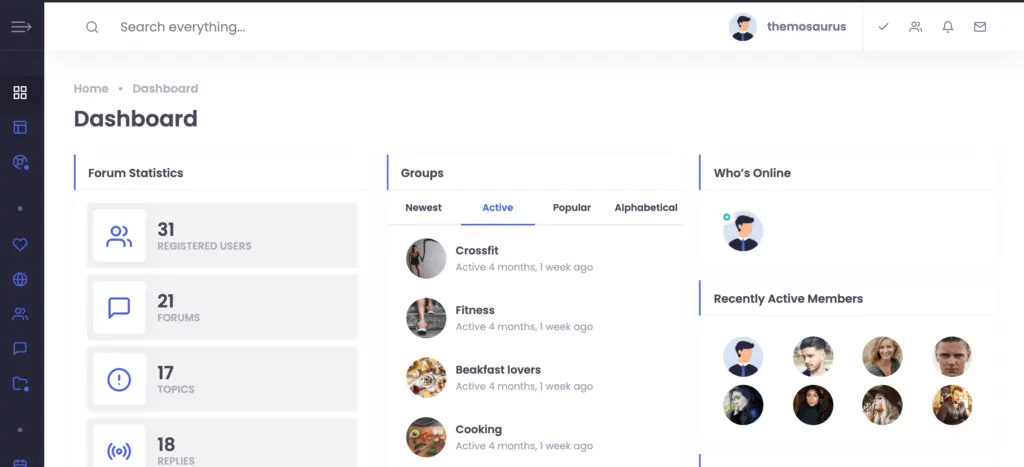Viewport: 1024px width, 467px height.
Task: Expand the sidebar menu toggle icon
Action: click(21, 27)
